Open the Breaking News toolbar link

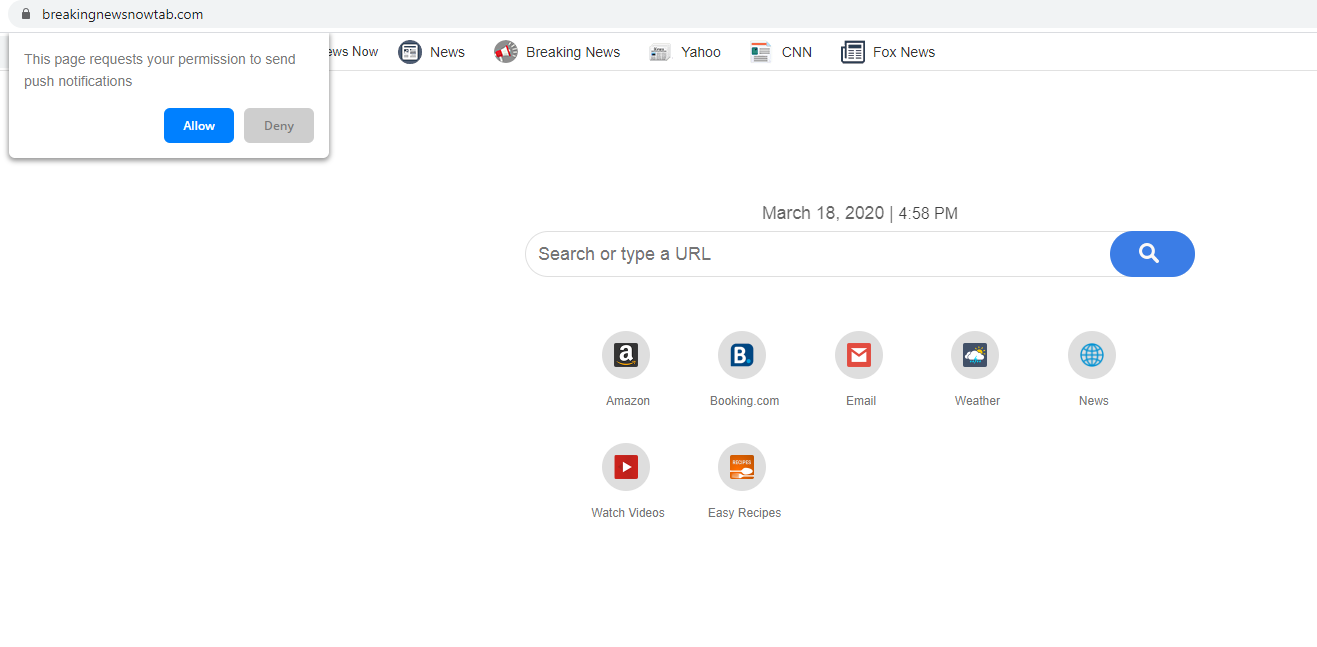(573, 52)
